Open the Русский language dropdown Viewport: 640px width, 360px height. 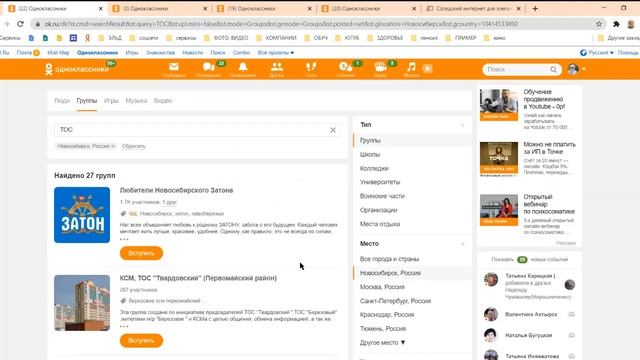(597, 53)
